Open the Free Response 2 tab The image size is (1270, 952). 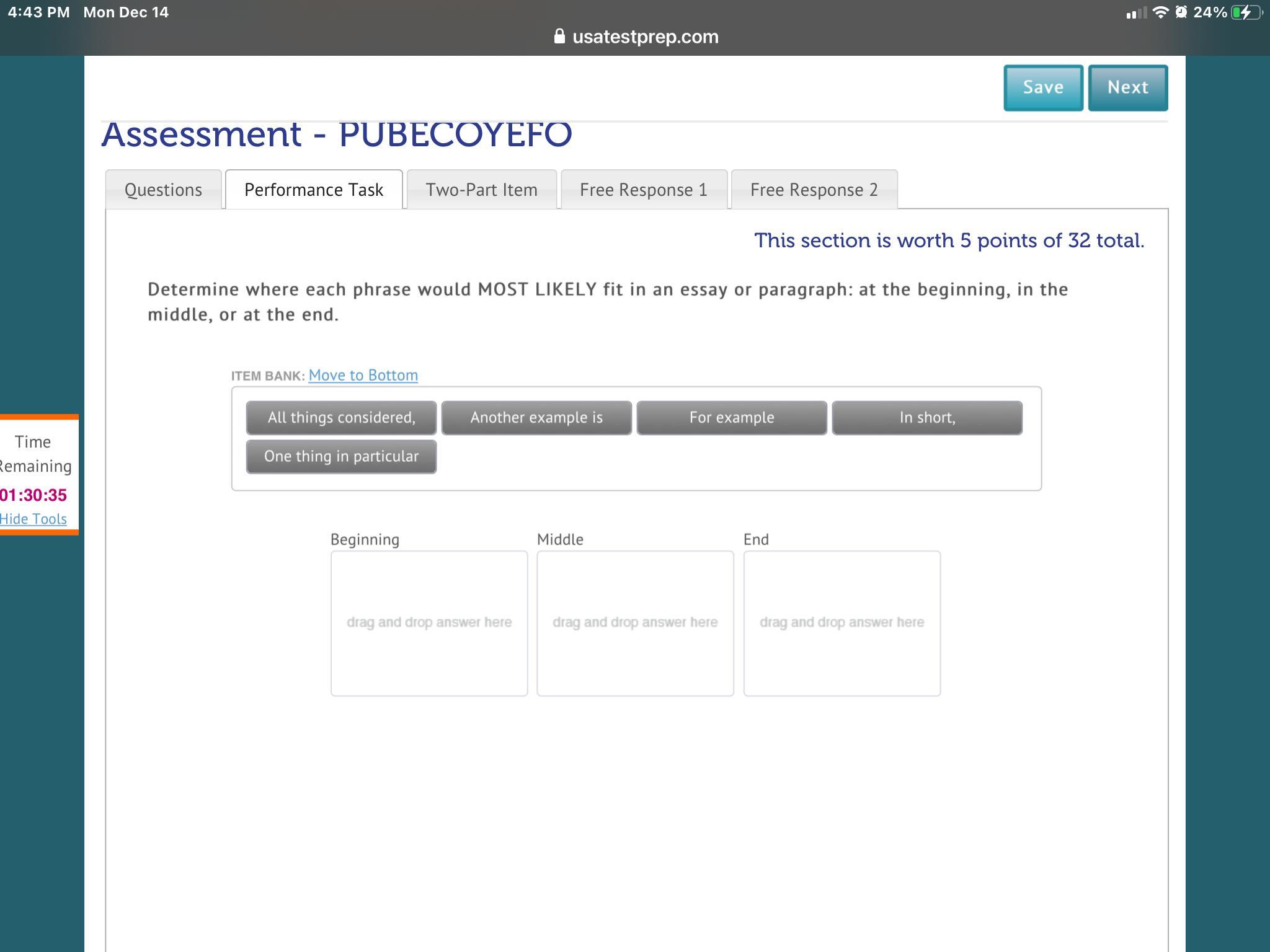click(x=814, y=190)
